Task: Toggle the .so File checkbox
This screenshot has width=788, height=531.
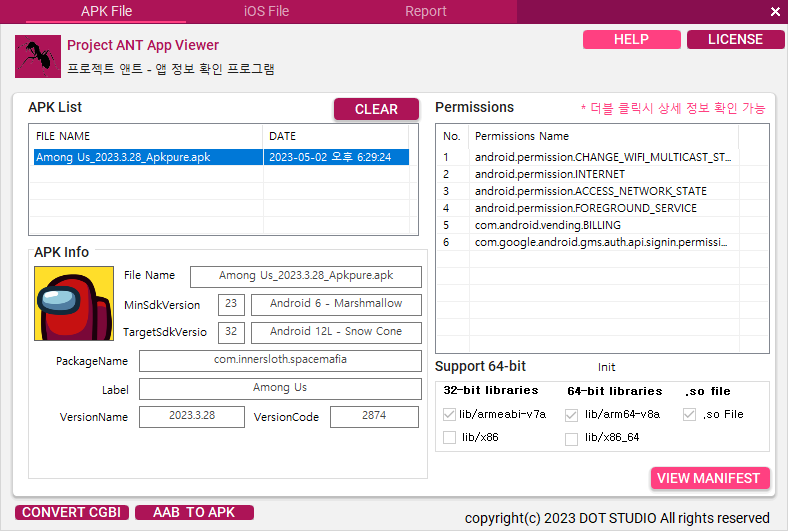Action: [x=689, y=414]
